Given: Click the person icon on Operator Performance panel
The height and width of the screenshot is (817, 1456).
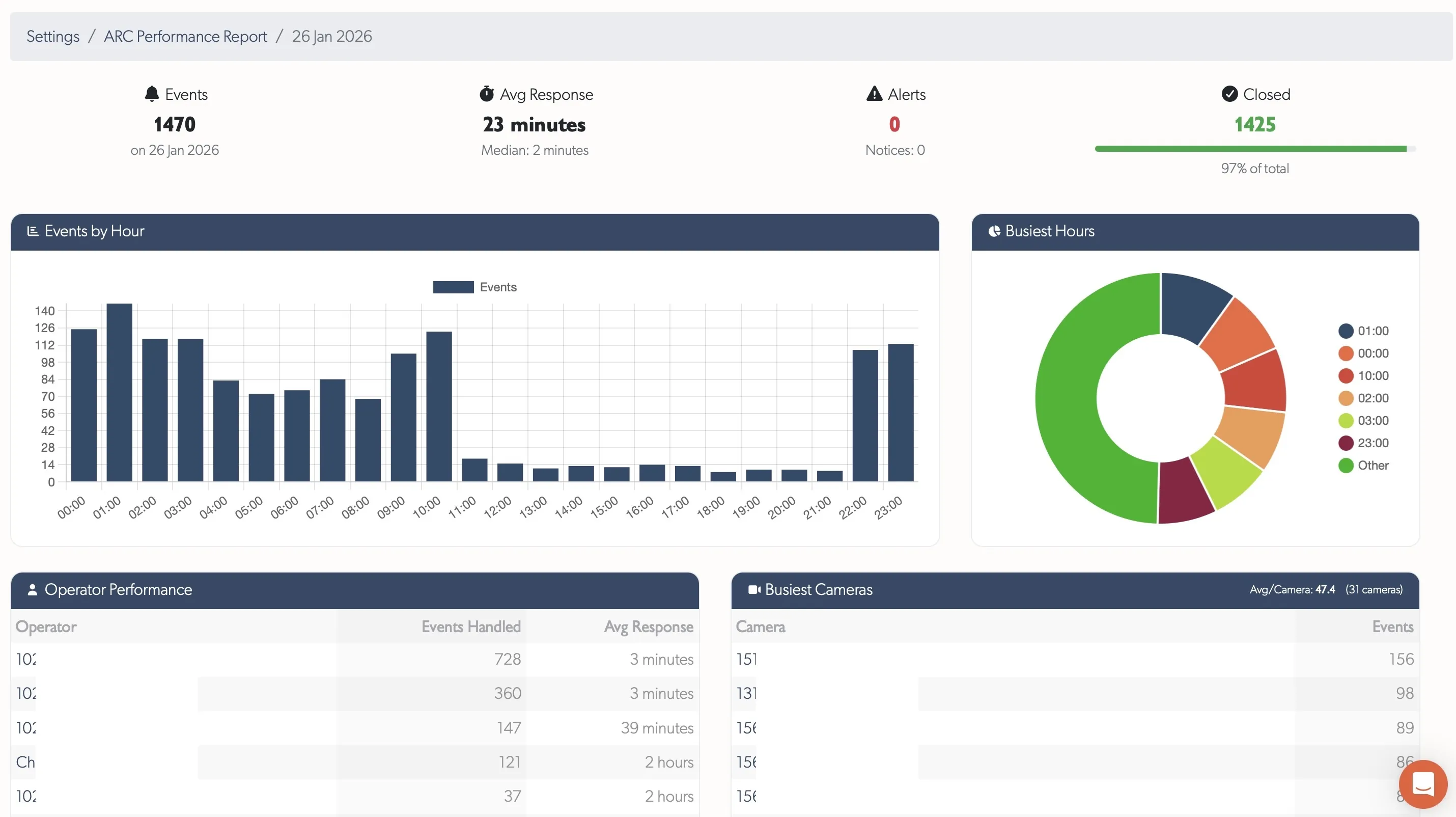Looking at the screenshot, I should (x=33, y=590).
